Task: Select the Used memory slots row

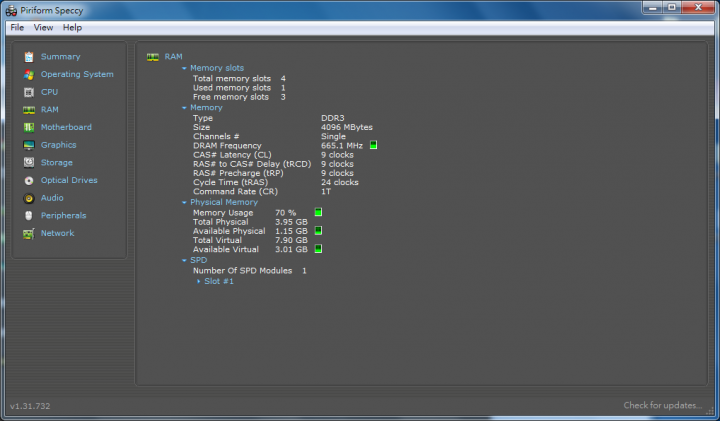Action: [x=239, y=88]
